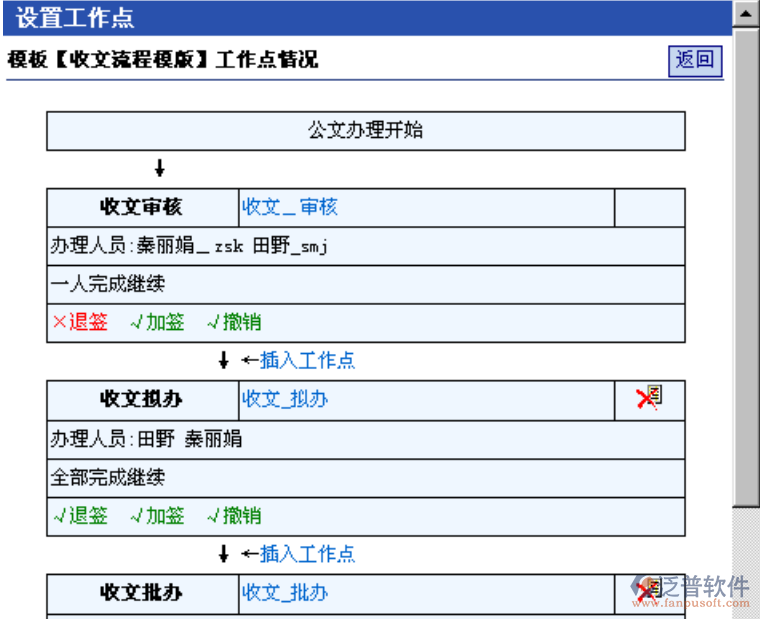
Task: Click 插入工作点 below 收文拟办
Action: click(307, 554)
